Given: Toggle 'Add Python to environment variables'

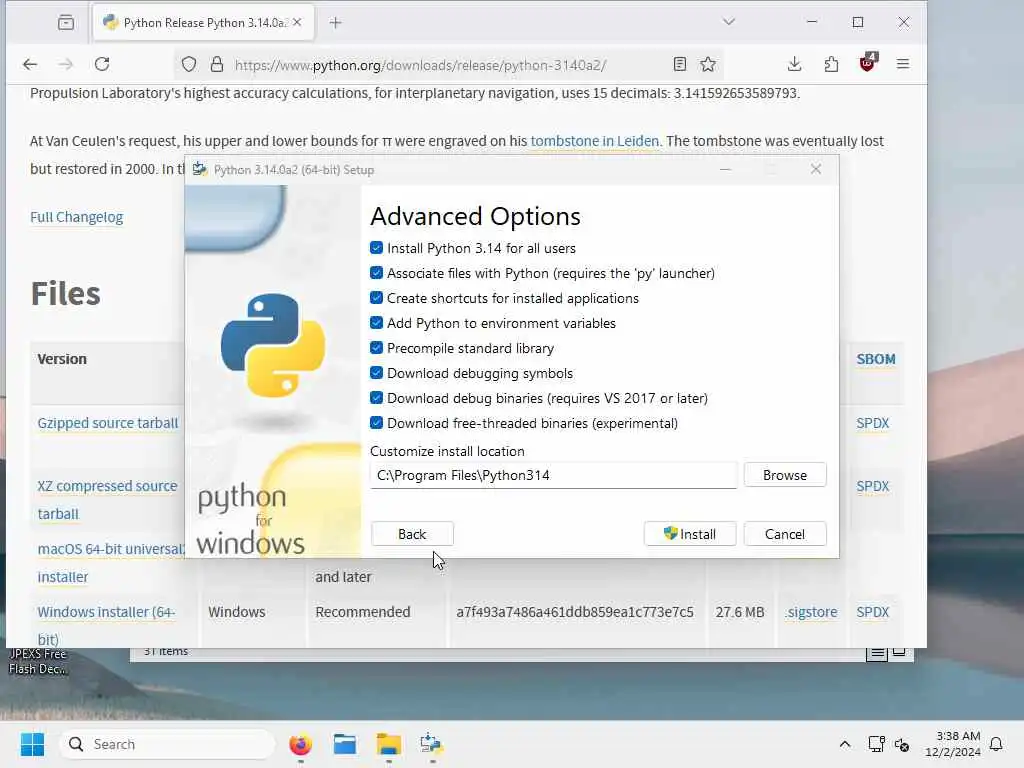Looking at the screenshot, I should click(376, 323).
